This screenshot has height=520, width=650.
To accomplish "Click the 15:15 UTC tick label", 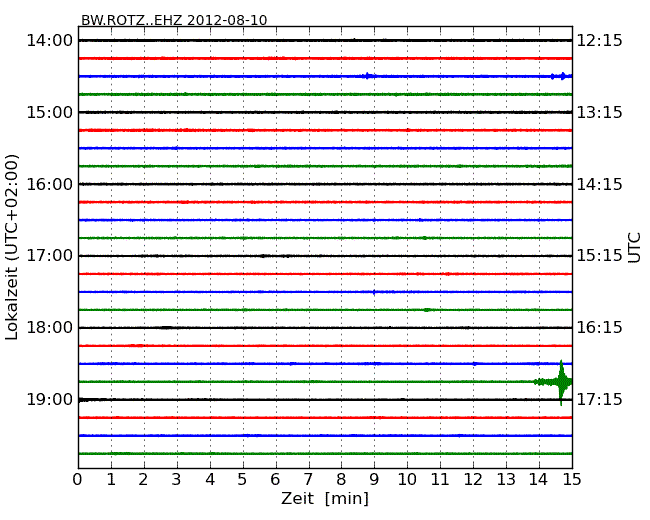I will pos(600,255).
